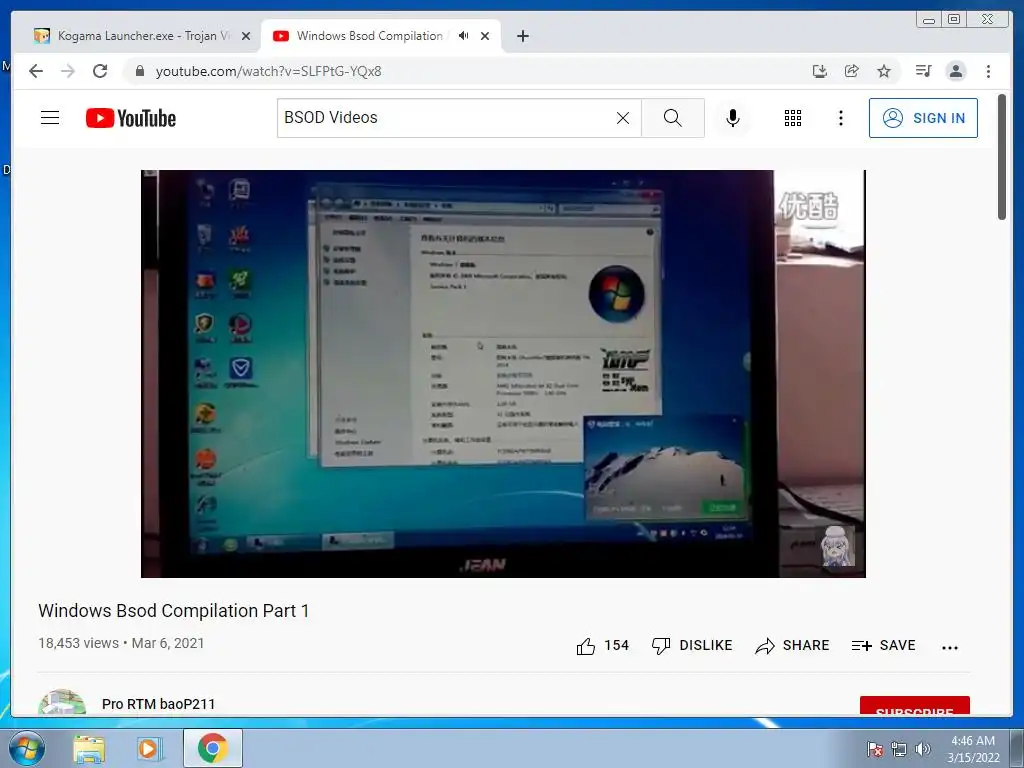Click the video title text
This screenshot has height=768, width=1024.
pyautogui.click(x=174, y=611)
